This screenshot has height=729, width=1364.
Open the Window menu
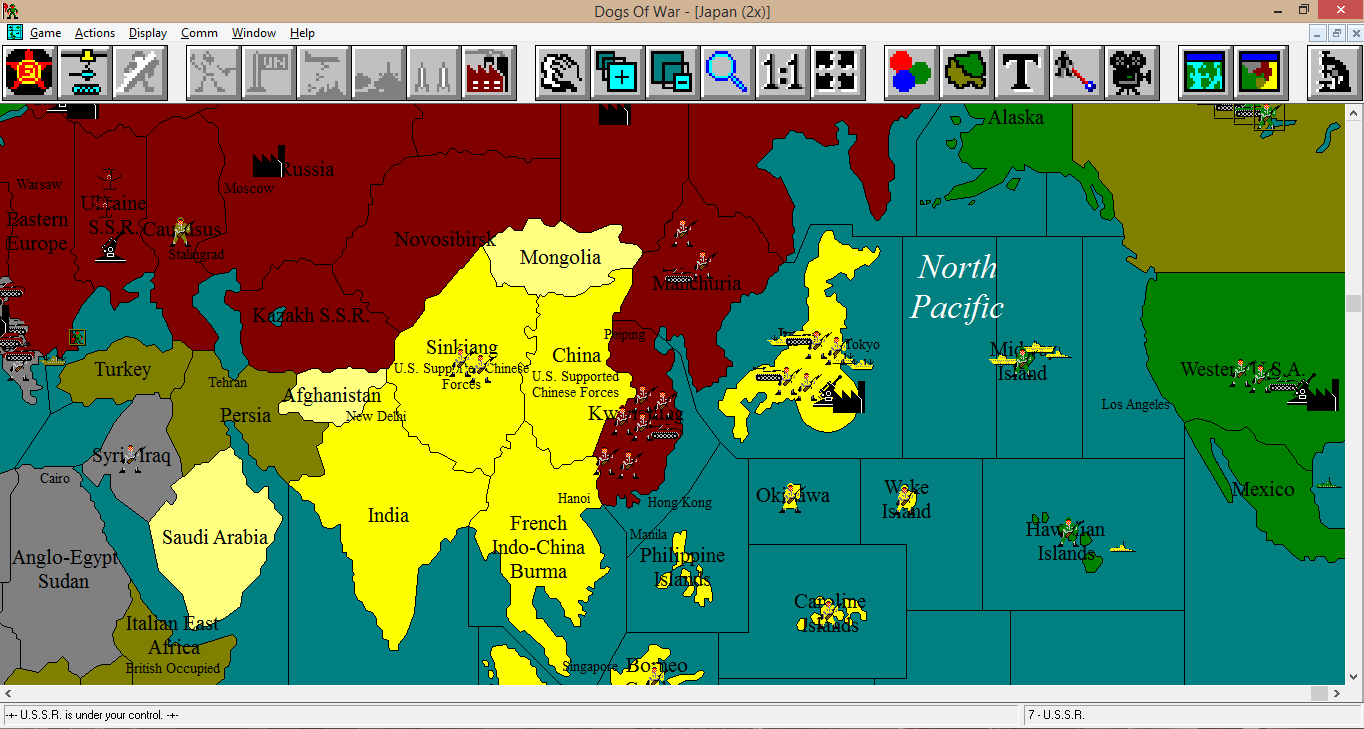click(254, 33)
